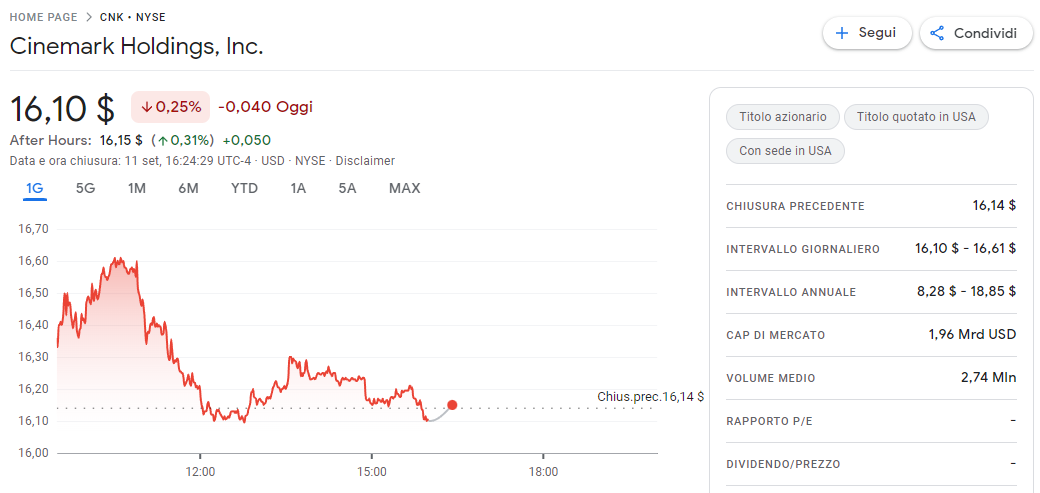Click the INTERVALLO ANNUALE label
Screen dimensions: 1040x493
point(791,293)
